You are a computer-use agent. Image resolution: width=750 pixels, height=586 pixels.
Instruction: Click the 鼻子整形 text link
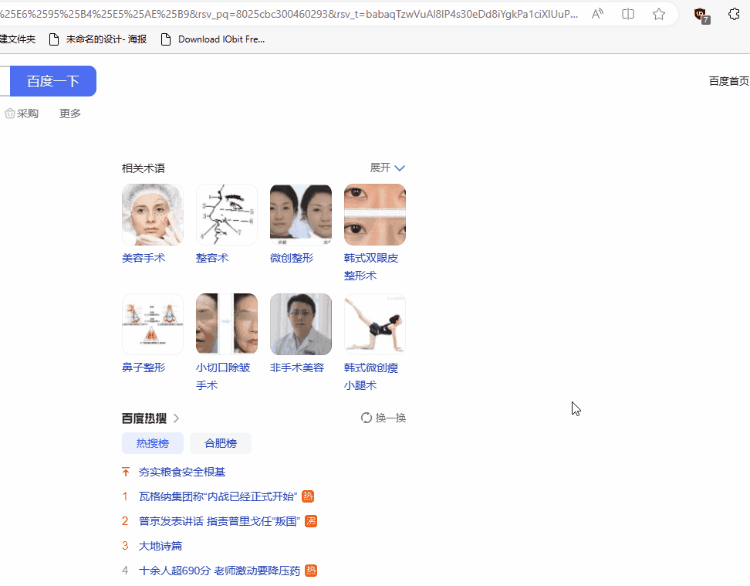[143, 367]
